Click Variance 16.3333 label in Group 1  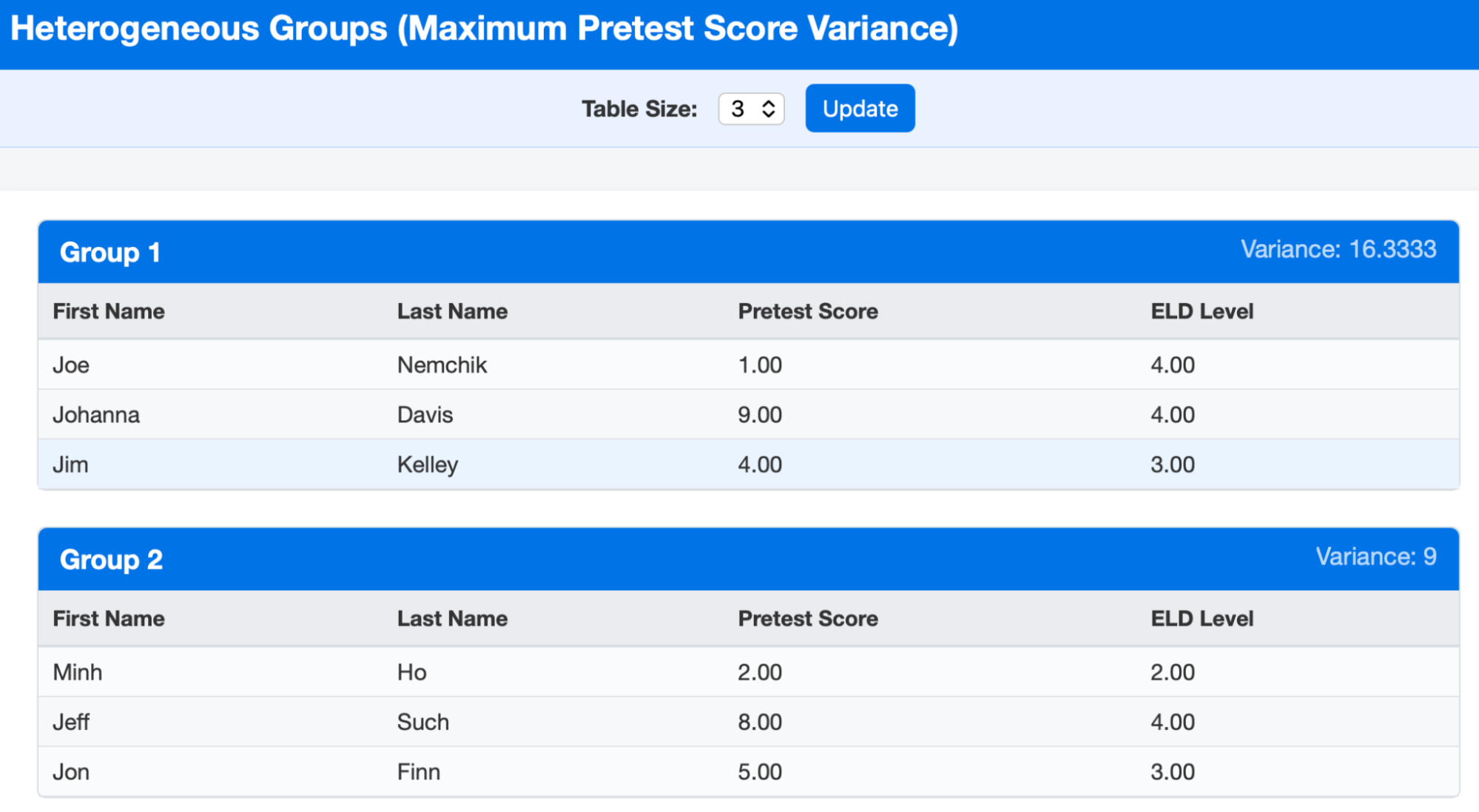1338,249
